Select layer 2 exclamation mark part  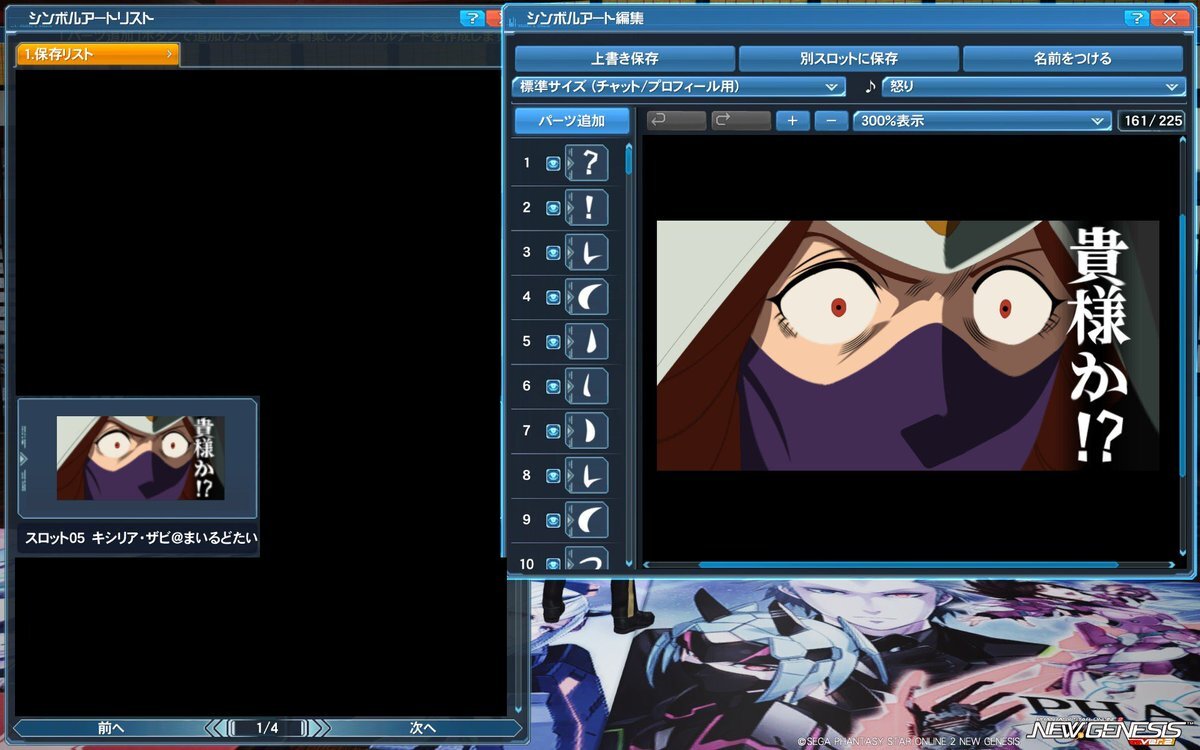tap(588, 208)
